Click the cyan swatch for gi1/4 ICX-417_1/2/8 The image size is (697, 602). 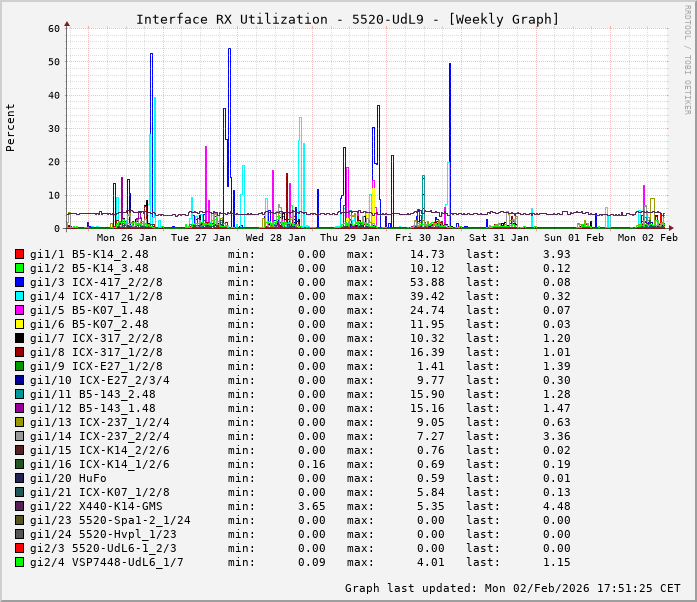(19, 296)
